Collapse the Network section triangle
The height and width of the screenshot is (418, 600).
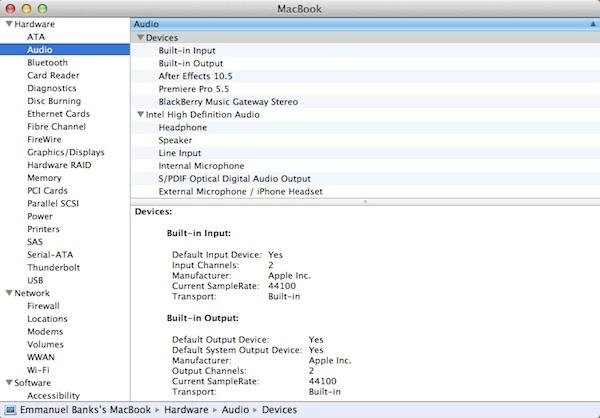9,293
